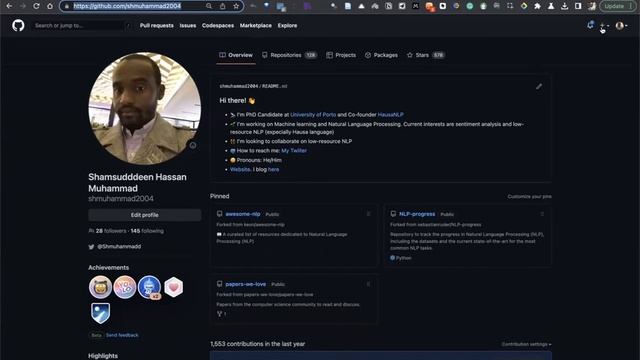Click Customize your pins
Image resolution: width=640 pixels, height=360 pixels.
pos(529,197)
